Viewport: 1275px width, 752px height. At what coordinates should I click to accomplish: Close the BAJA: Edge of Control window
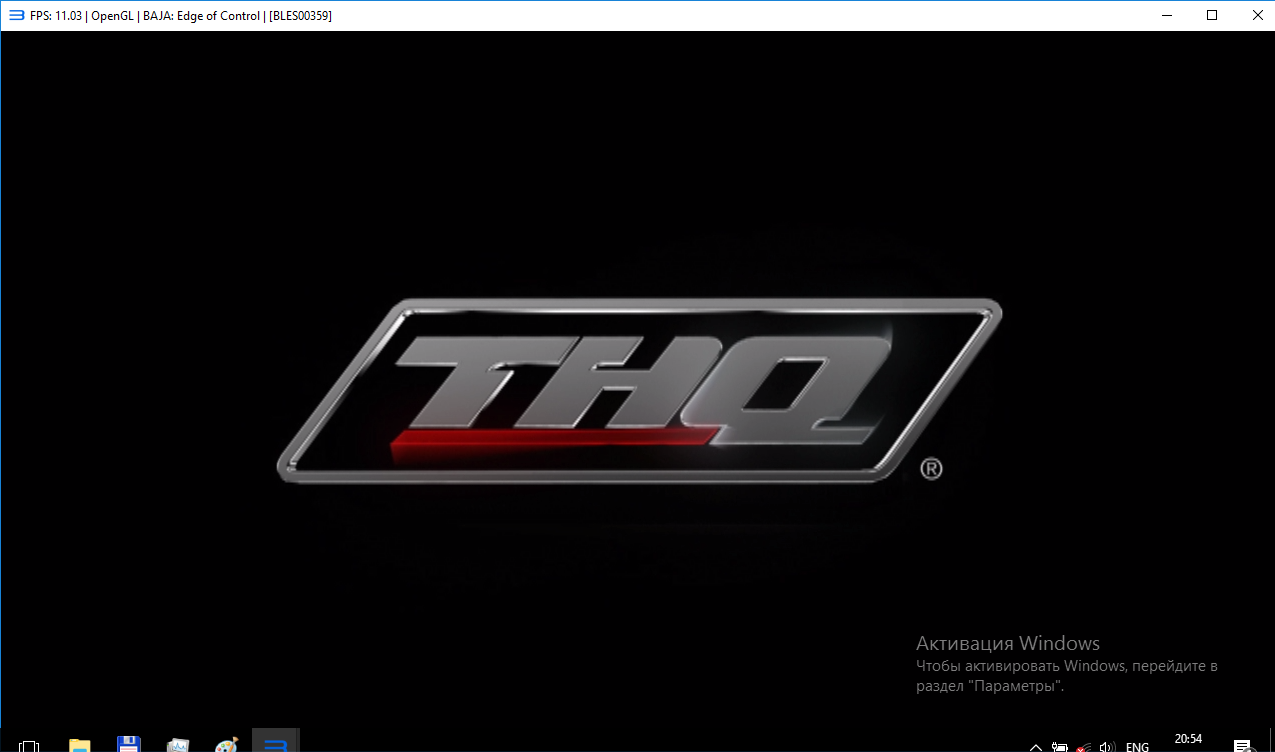pyautogui.click(x=1256, y=15)
